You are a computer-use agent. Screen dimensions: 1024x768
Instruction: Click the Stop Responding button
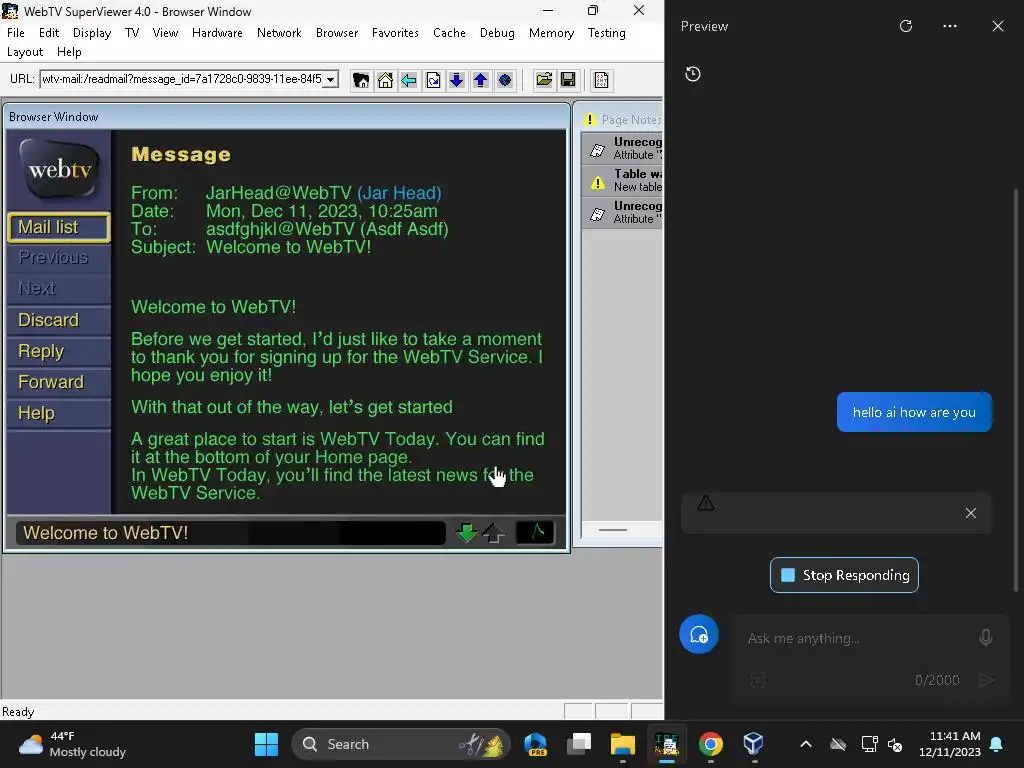click(844, 575)
